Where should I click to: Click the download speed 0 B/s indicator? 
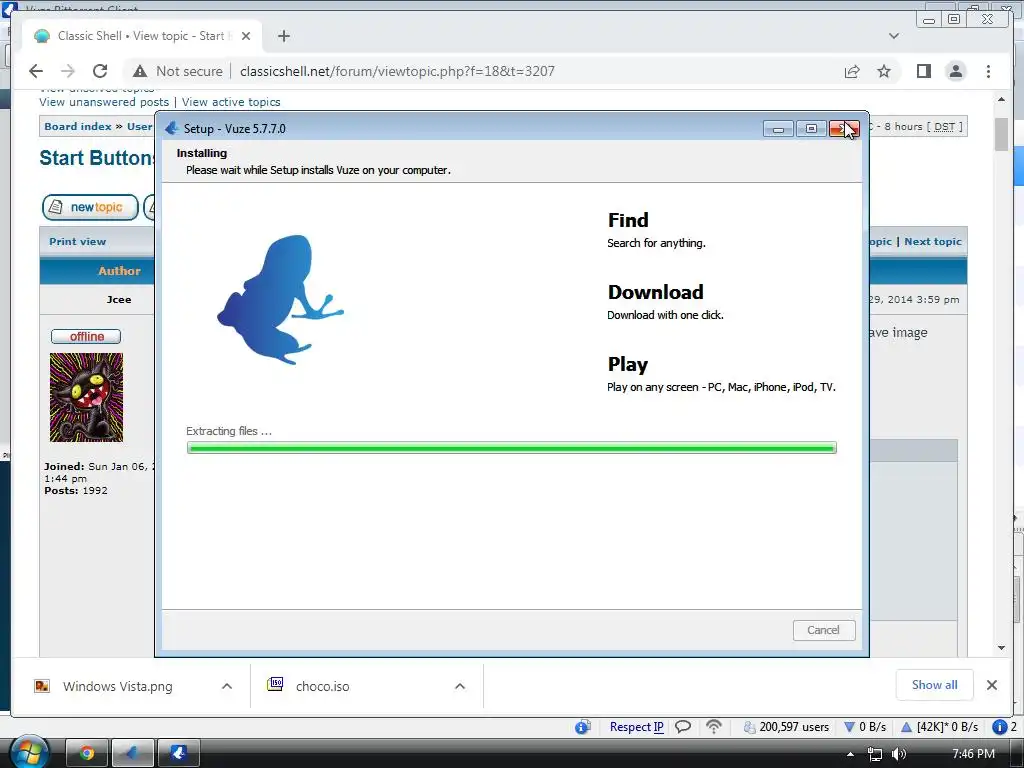click(x=865, y=727)
